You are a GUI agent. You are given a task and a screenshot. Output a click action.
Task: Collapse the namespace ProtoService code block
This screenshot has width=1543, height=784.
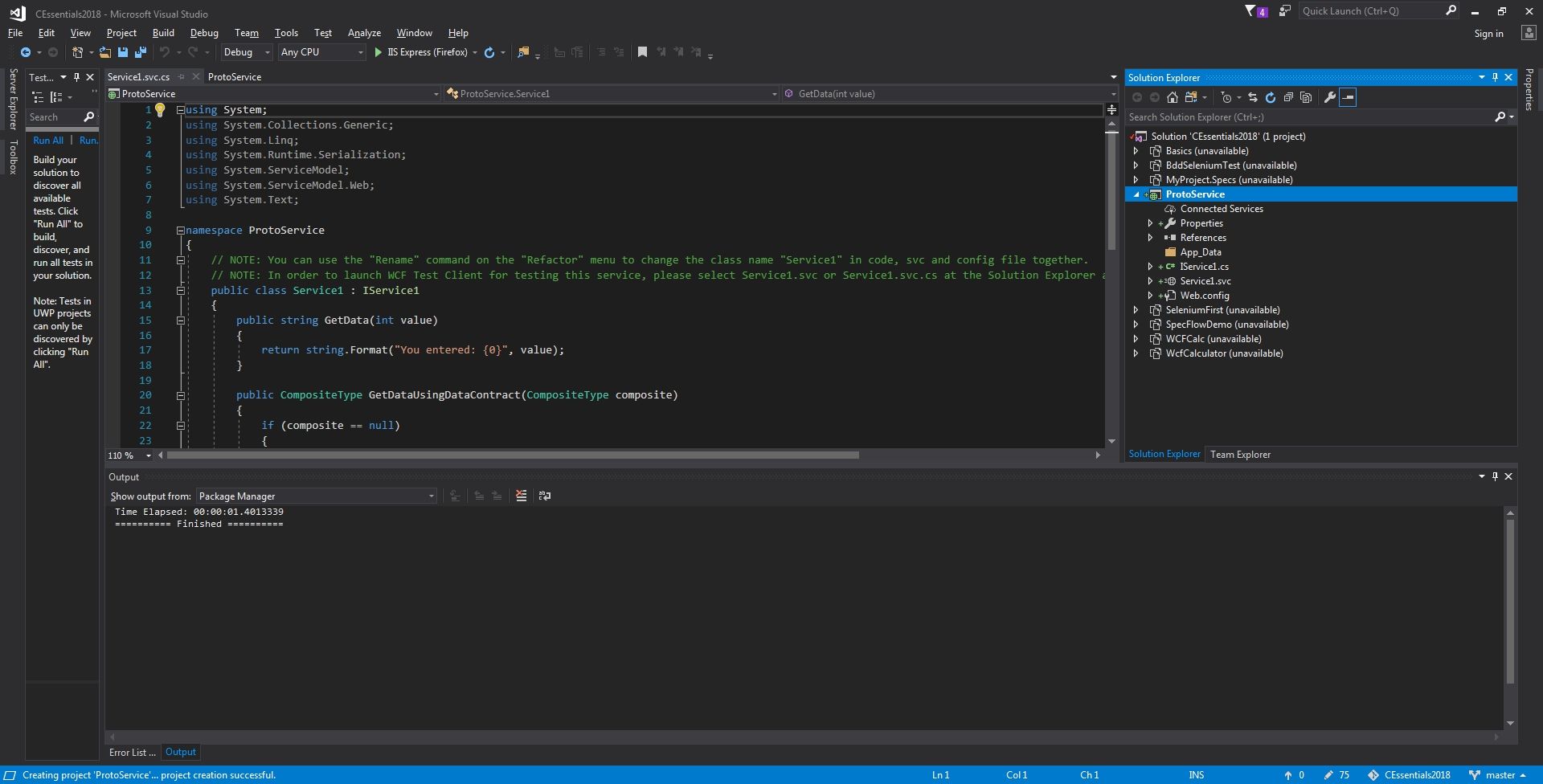pyautogui.click(x=181, y=231)
